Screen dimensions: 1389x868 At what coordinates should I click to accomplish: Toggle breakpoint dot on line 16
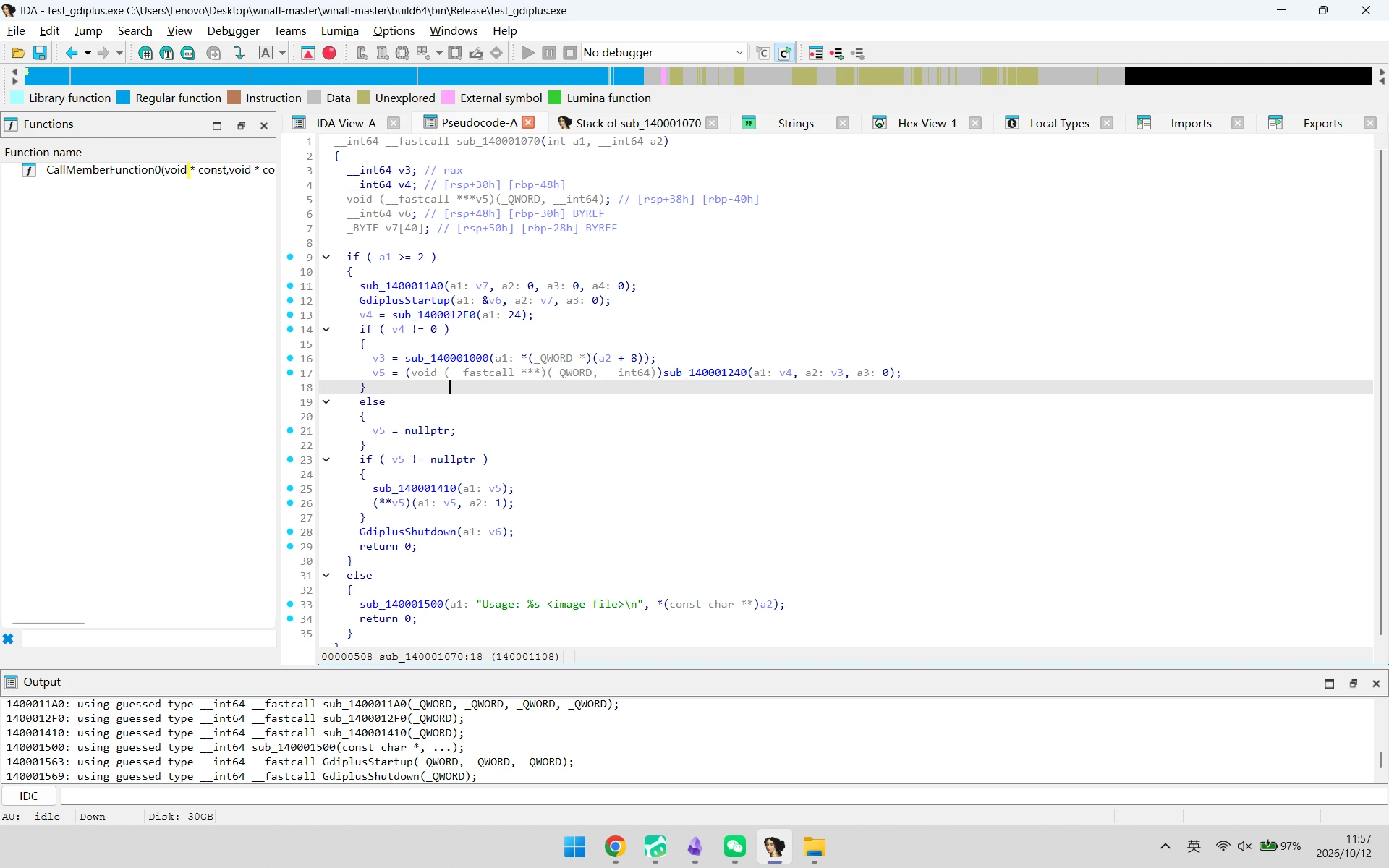point(290,358)
